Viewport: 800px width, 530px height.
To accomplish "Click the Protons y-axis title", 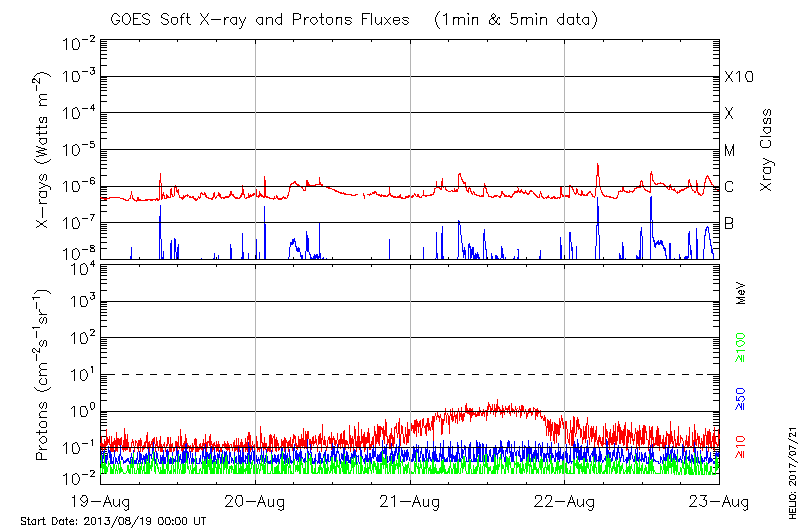I will (44, 375).
